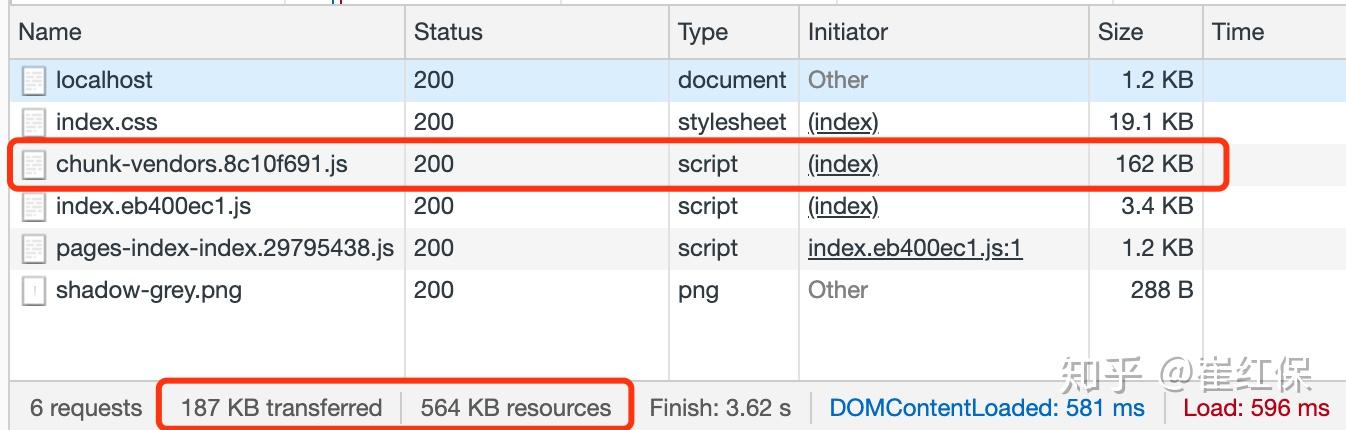Image resolution: width=1346 pixels, height=430 pixels.
Task: Click the shadow-grey.png file icon
Action: [34, 291]
